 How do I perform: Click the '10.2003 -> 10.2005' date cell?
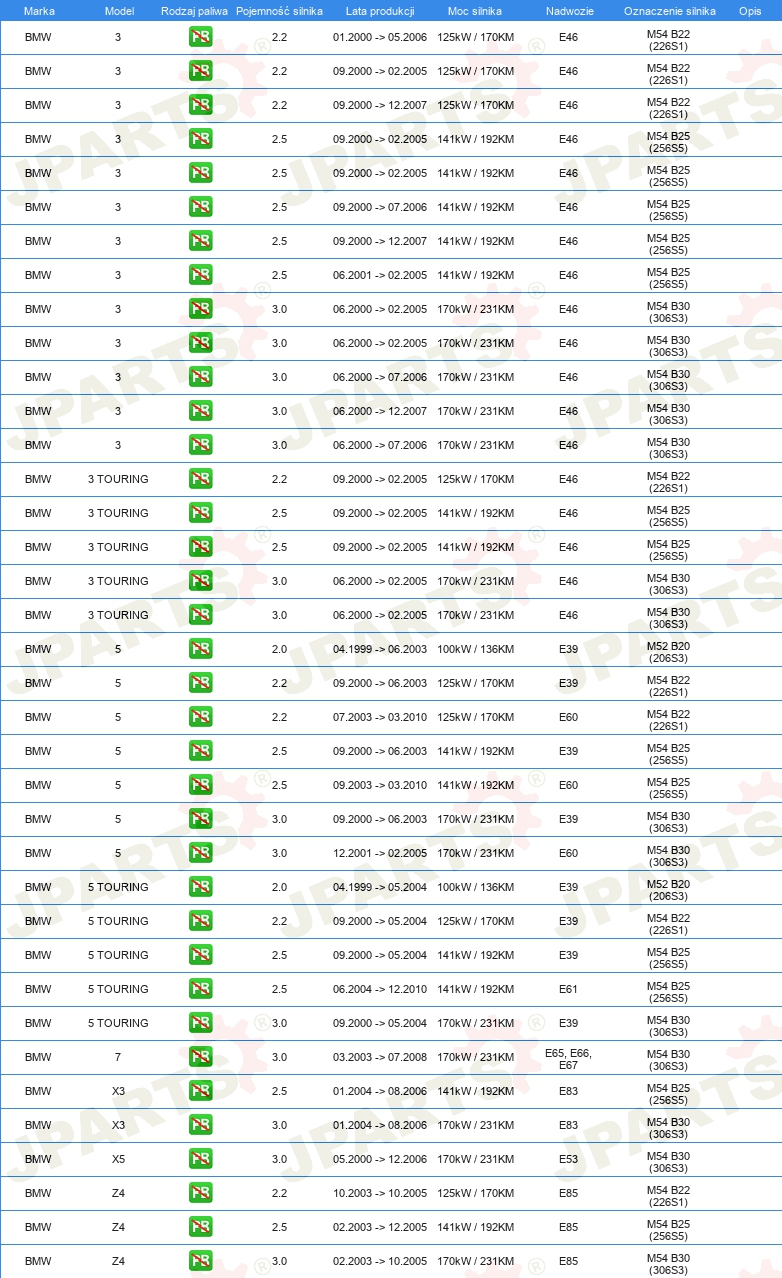tap(380, 1194)
